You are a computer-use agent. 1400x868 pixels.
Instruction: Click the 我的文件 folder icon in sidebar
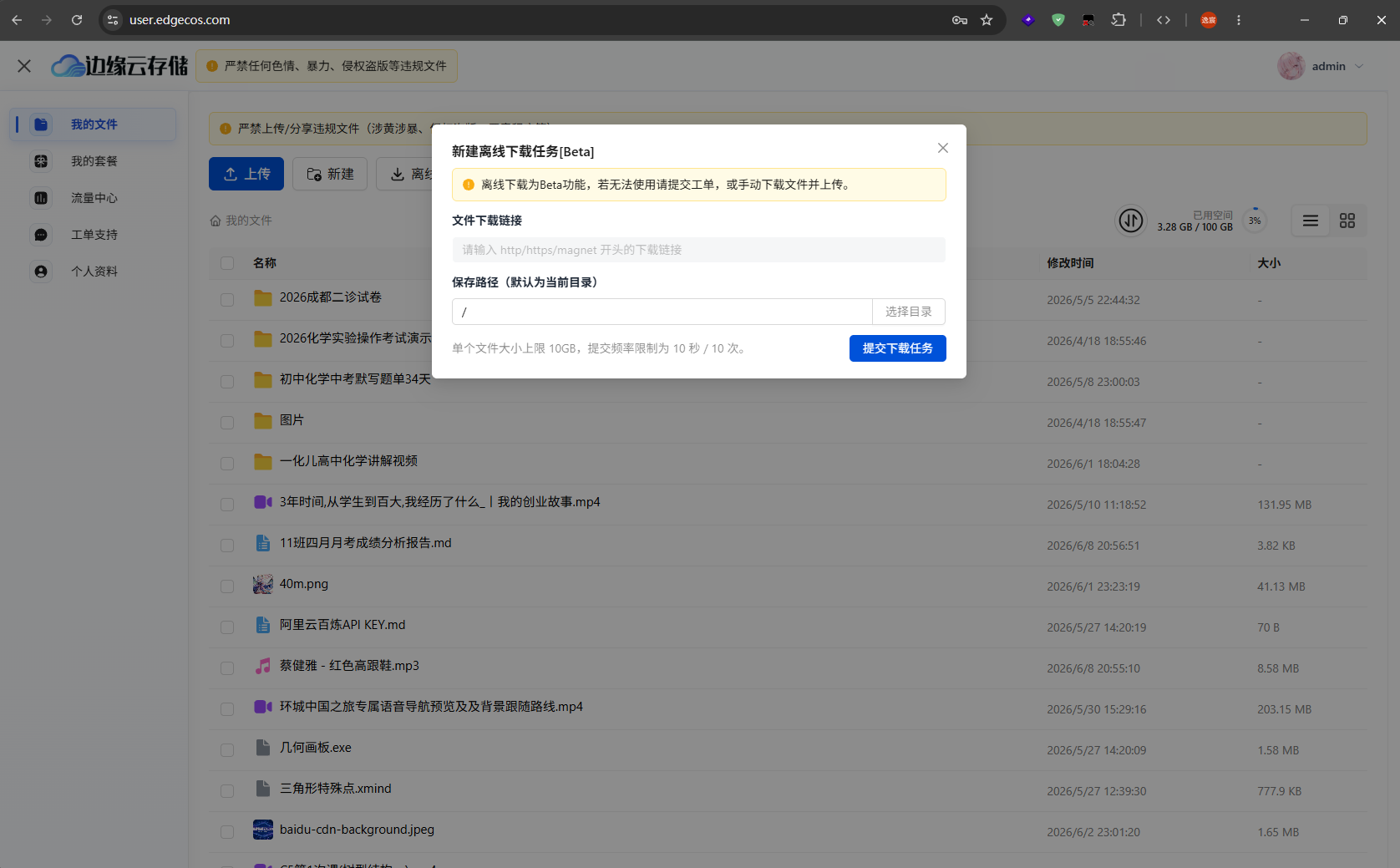[x=41, y=124]
